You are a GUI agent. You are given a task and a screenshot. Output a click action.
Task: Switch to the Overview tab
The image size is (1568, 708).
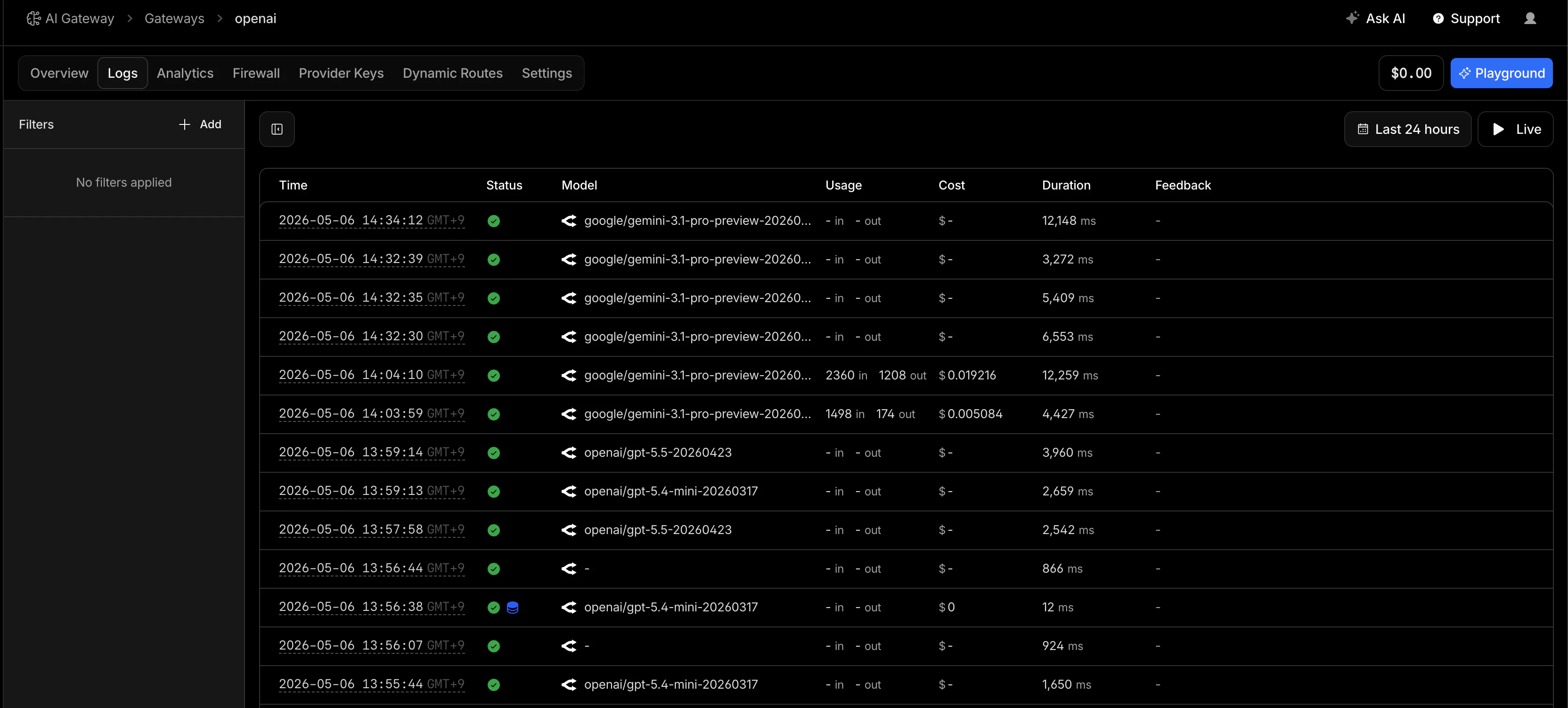coord(59,73)
